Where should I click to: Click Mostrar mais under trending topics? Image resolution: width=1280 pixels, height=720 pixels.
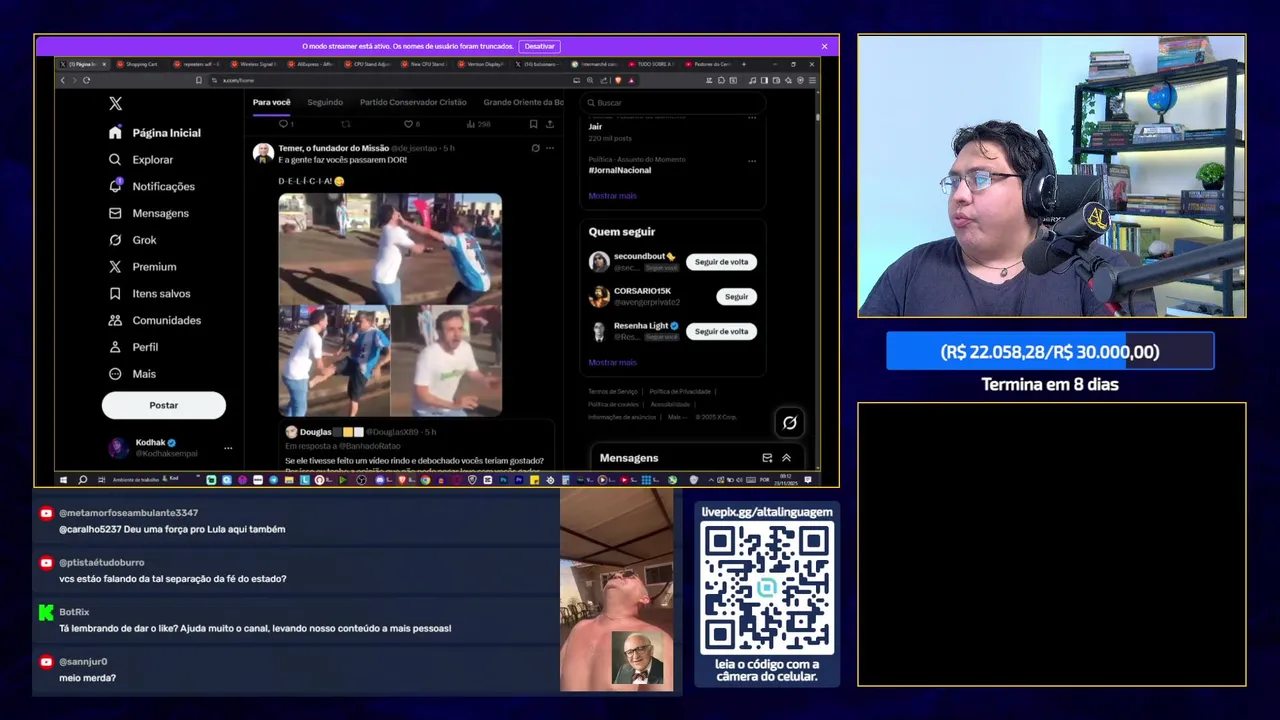(612, 196)
